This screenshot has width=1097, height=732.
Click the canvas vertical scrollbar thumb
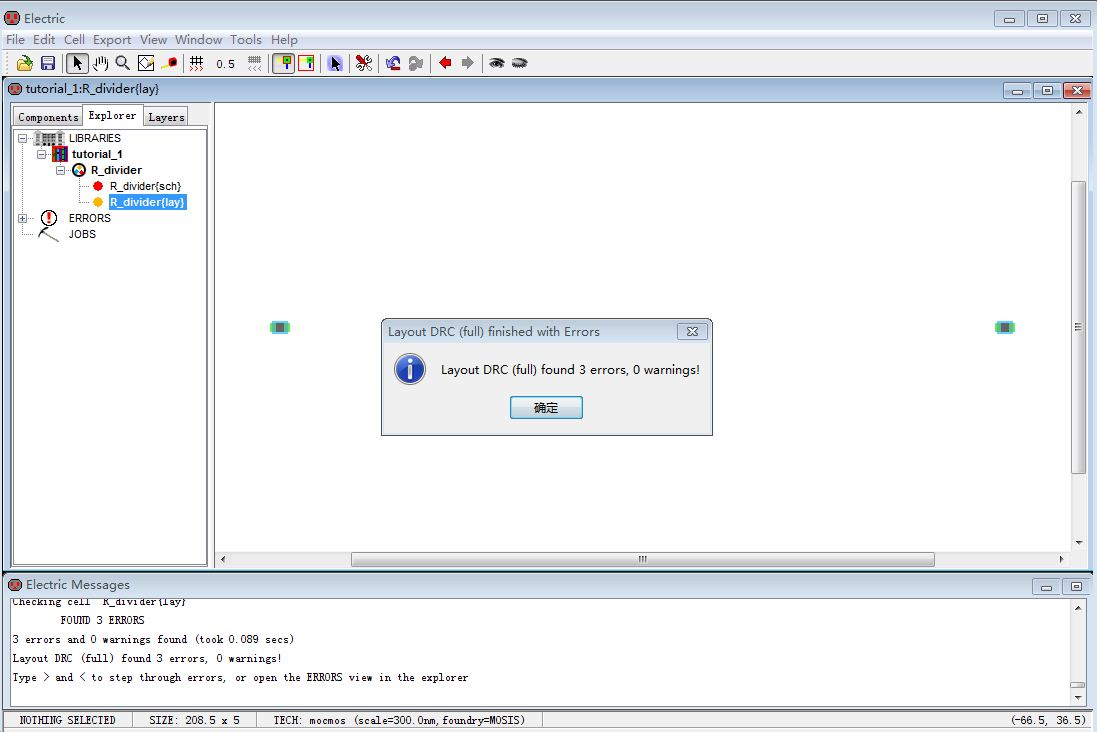point(1078,327)
